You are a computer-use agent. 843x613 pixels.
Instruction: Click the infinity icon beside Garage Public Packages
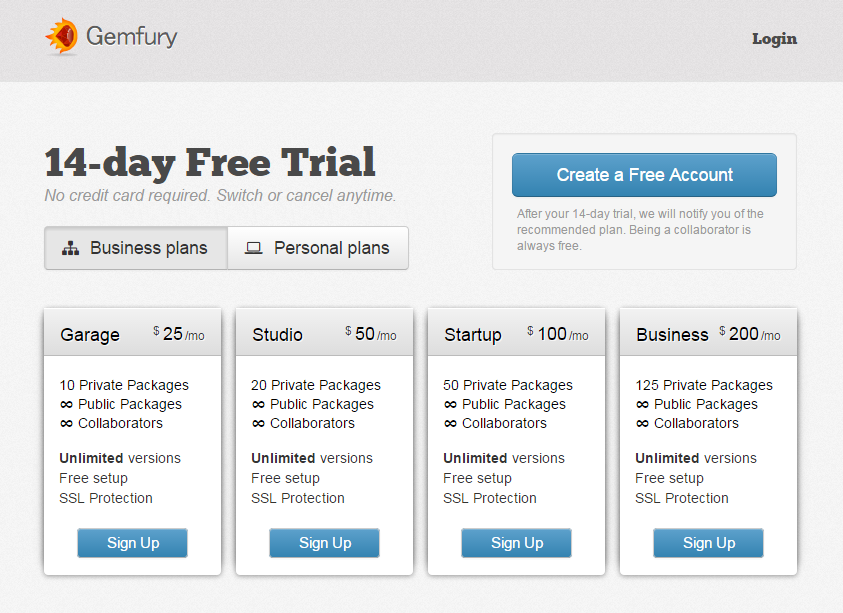tap(66, 404)
